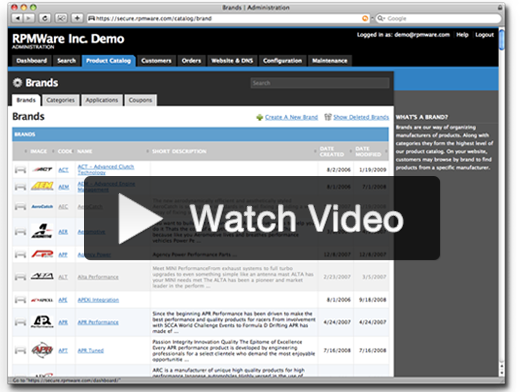The width and height of the screenshot is (520, 392).
Task: Switch to the Applications sub-tab
Action: pos(102,100)
